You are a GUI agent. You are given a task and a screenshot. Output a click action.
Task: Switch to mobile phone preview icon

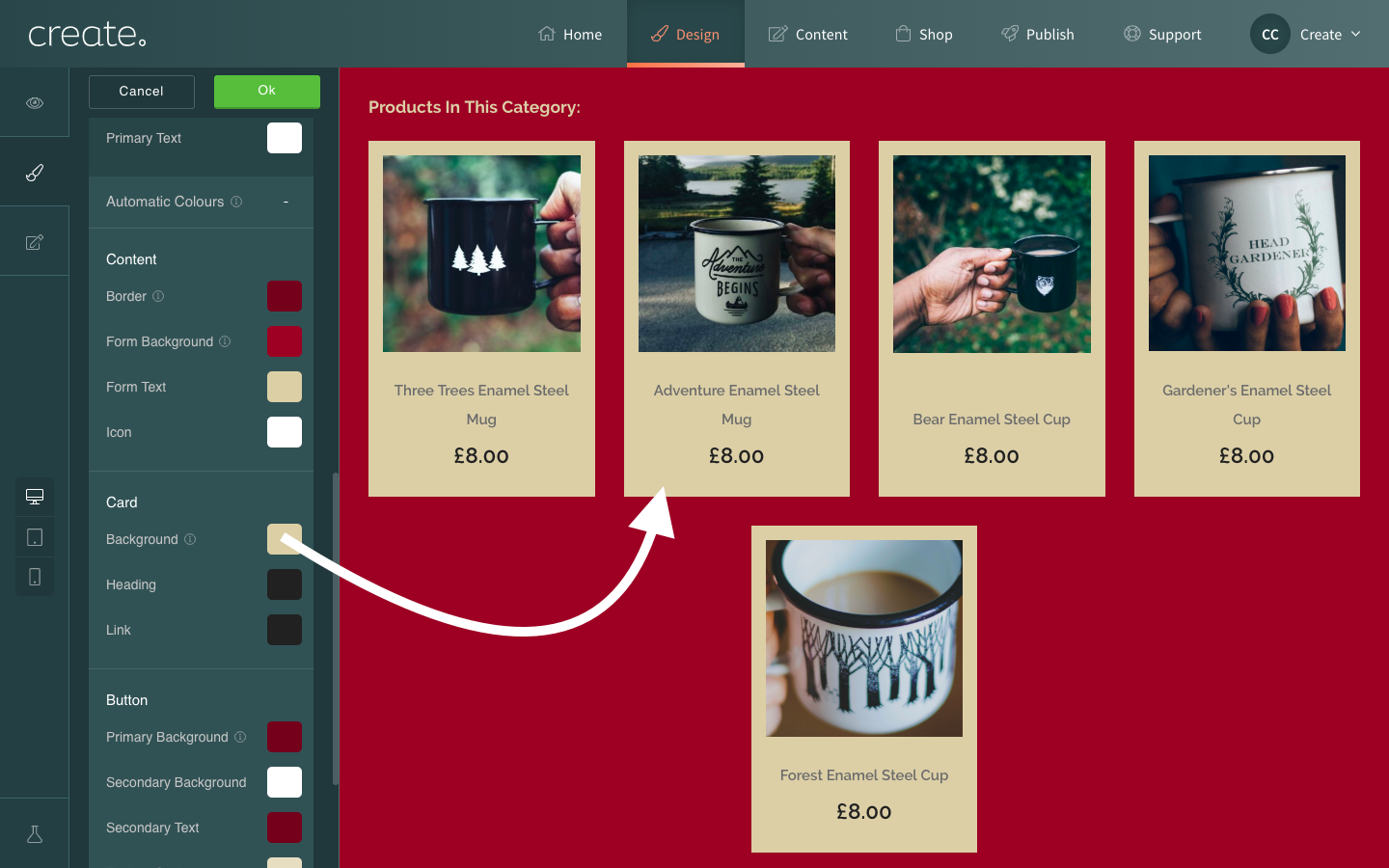[35, 577]
